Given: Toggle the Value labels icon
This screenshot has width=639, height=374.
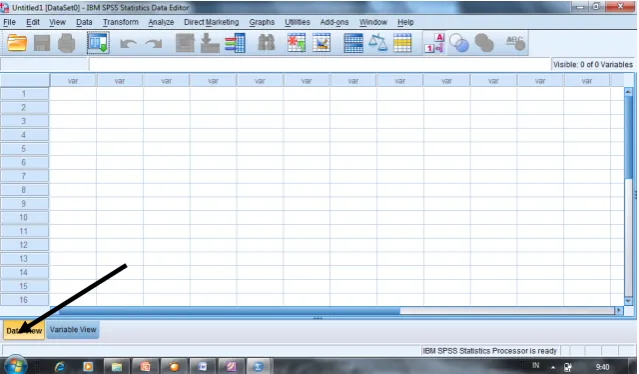Looking at the screenshot, I should 434,43.
